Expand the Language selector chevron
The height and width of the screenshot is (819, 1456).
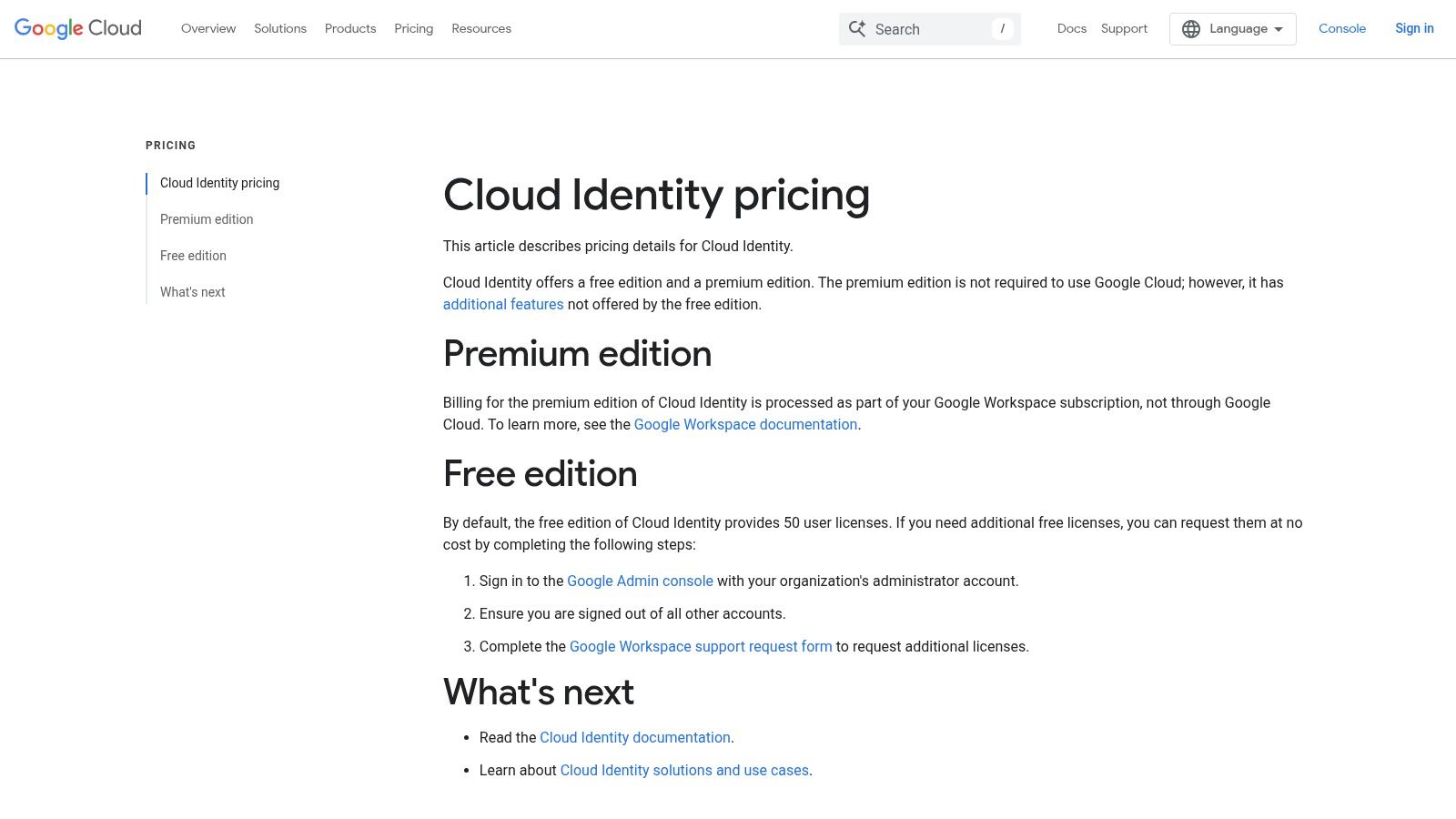tap(1278, 28)
